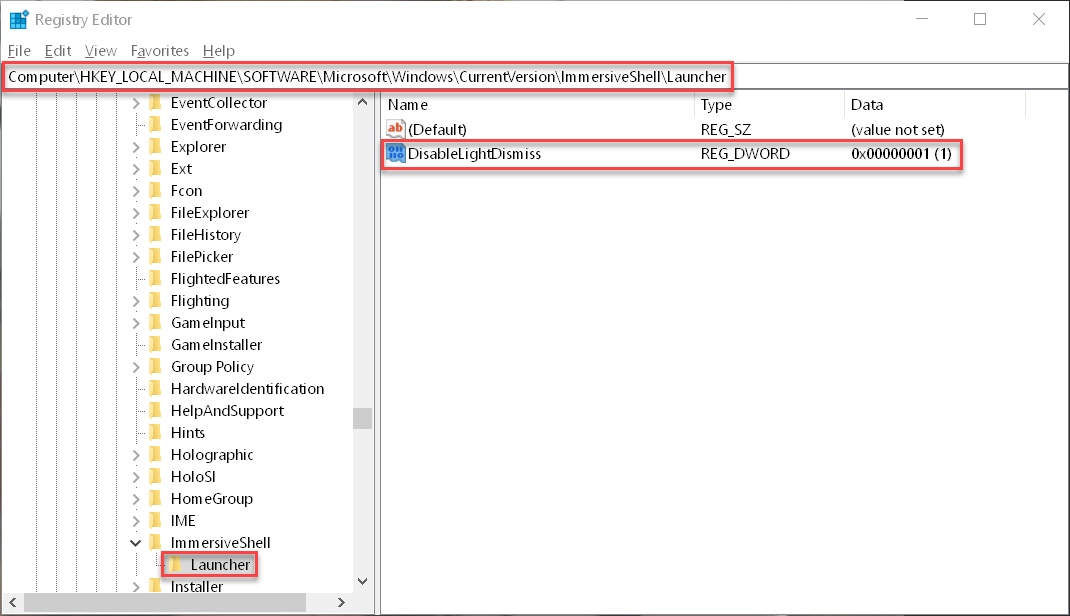Select the Installer tree key

(x=197, y=587)
